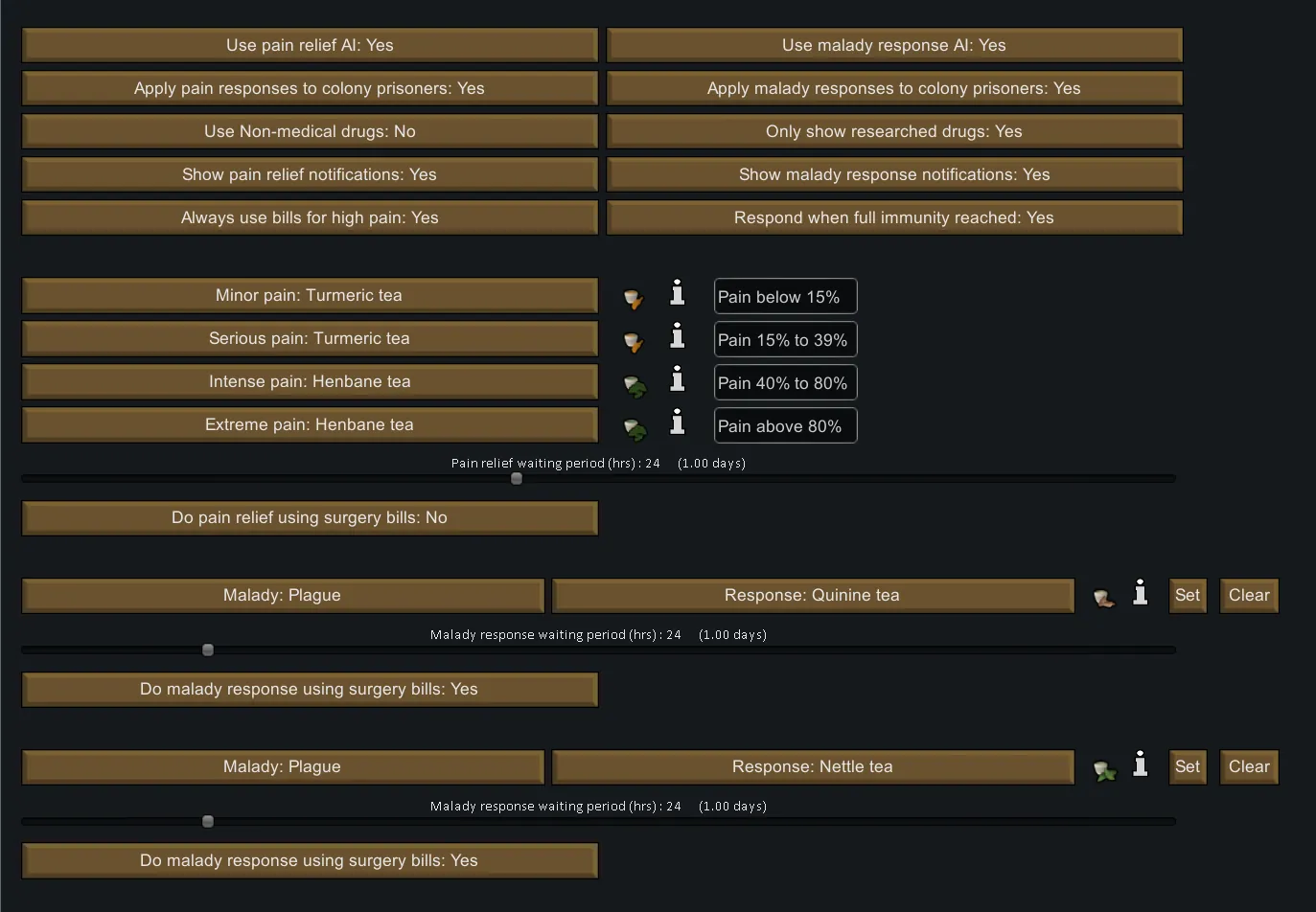1316x912 pixels.
Task: Click the pain relief waiting period slider
Action: (517, 478)
